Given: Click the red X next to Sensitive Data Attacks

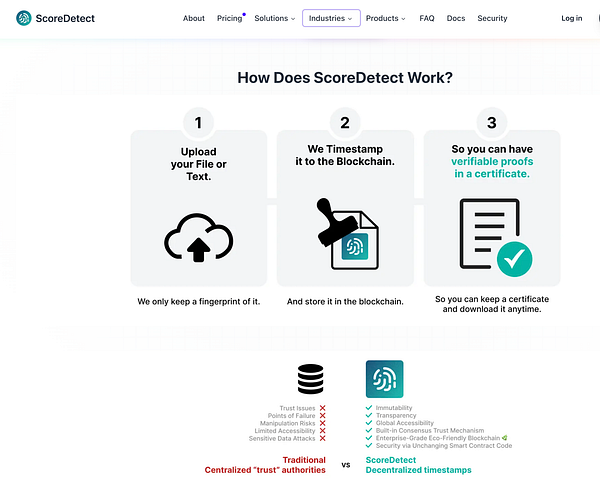Looking at the screenshot, I should 323,438.
